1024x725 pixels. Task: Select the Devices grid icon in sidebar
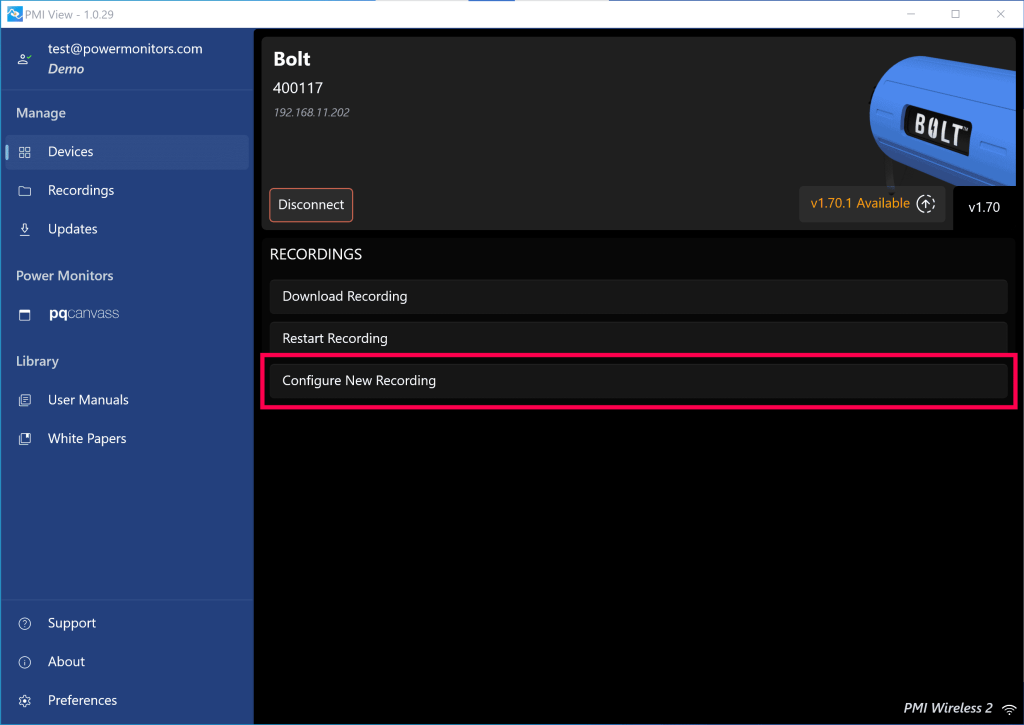tap(23, 151)
